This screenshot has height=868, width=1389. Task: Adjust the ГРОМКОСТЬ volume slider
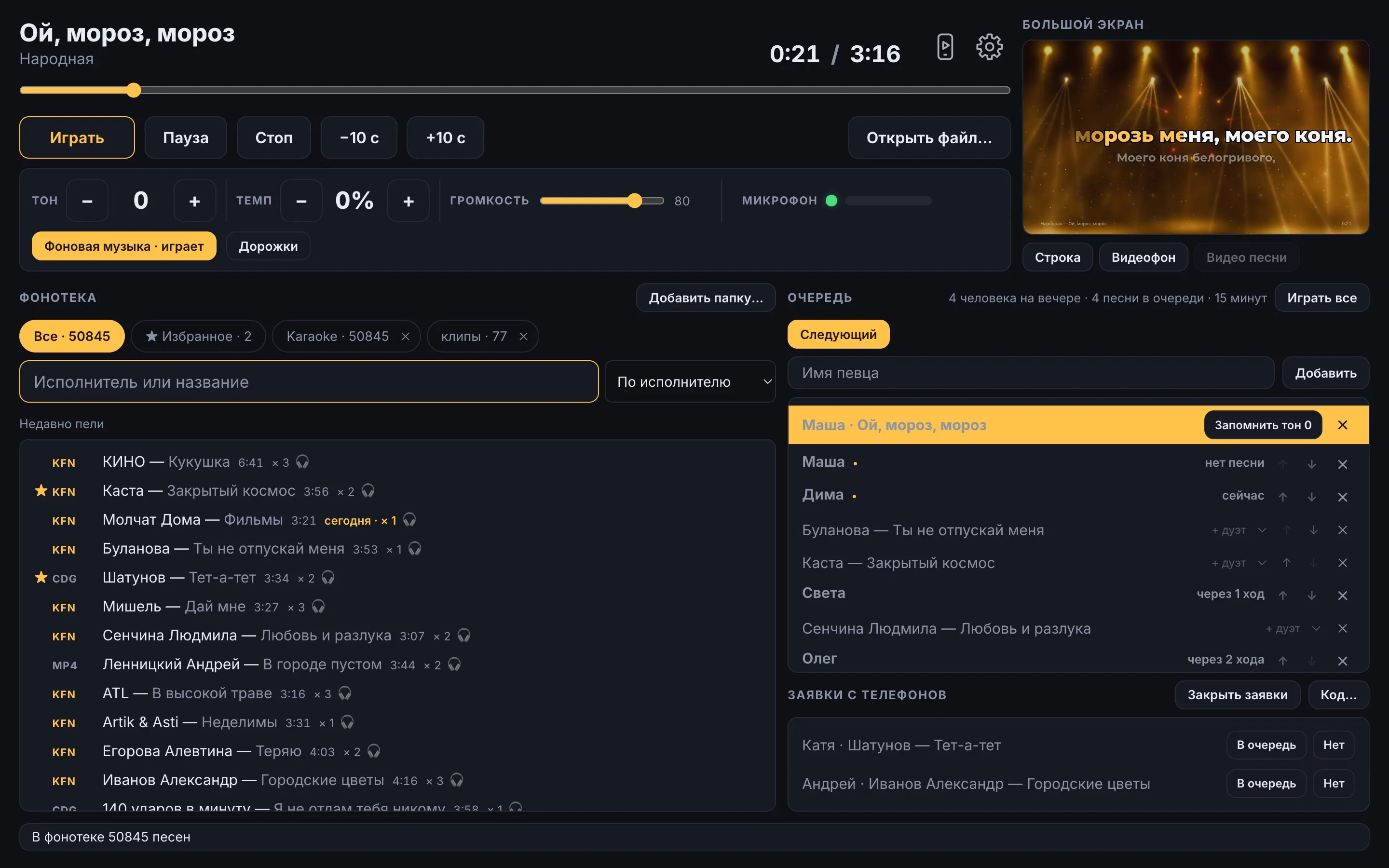pyautogui.click(x=602, y=200)
